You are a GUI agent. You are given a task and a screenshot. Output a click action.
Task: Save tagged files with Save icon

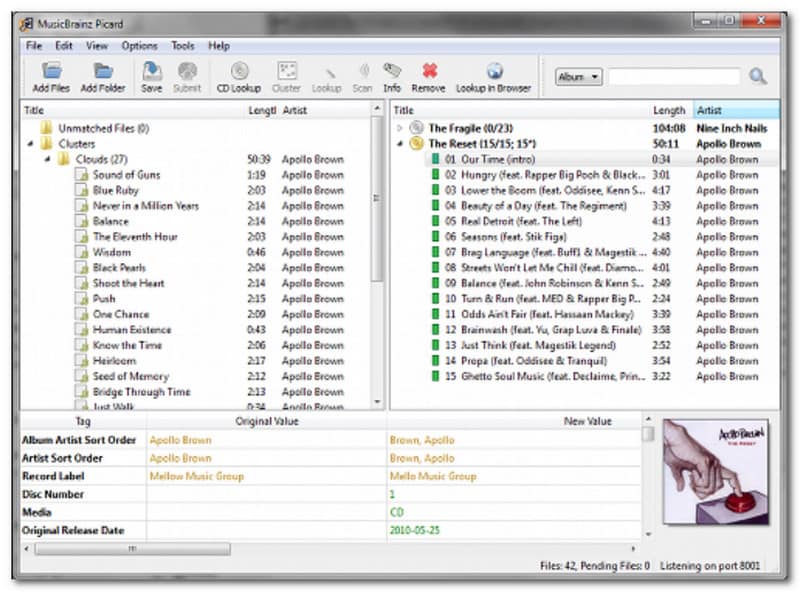point(152,71)
